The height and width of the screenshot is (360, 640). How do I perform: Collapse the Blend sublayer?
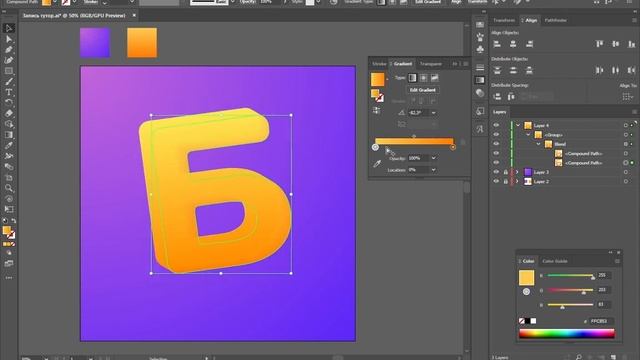pyautogui.click(x=538, y=144)
